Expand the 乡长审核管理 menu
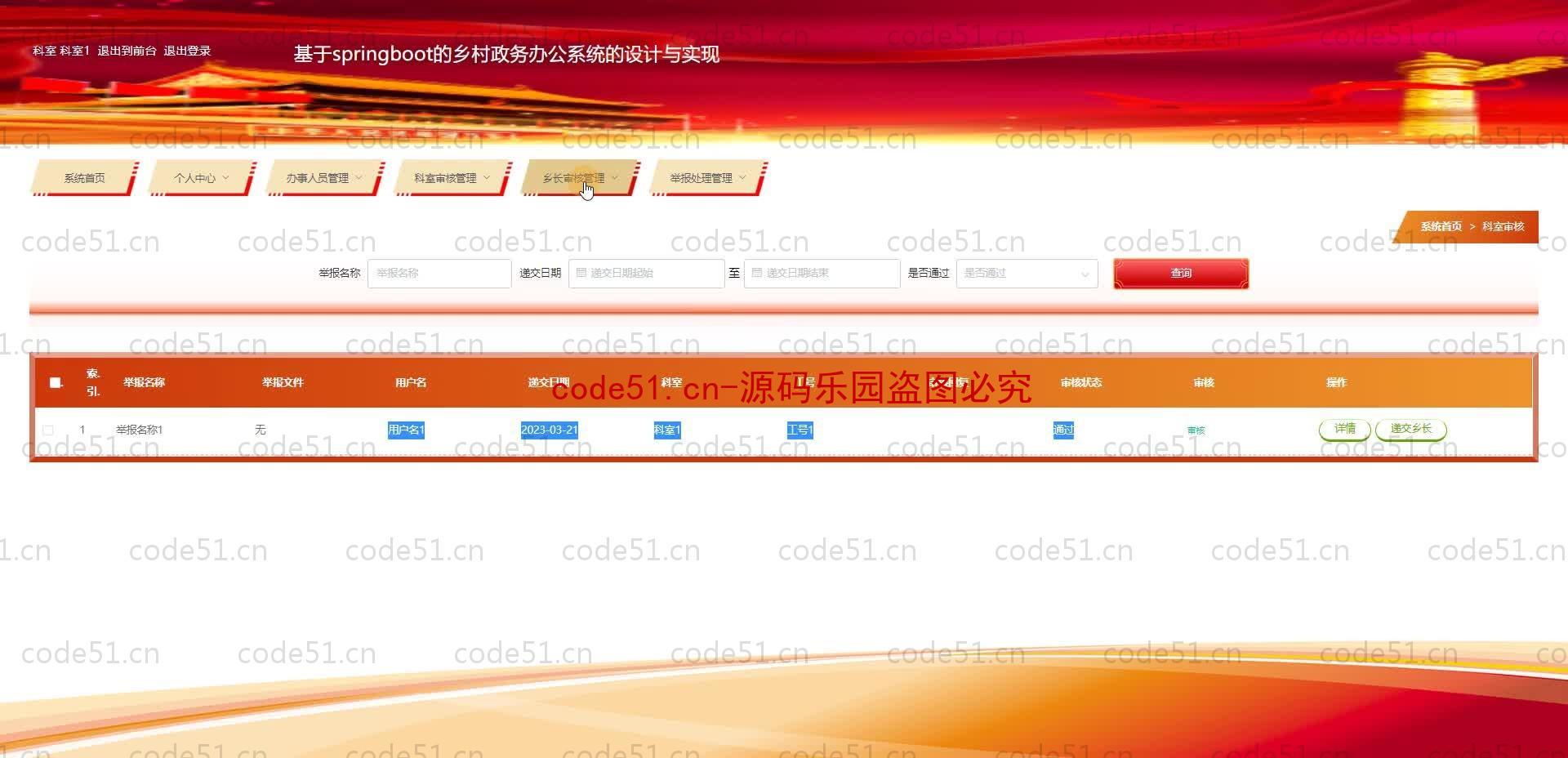Screen dimensions: 1568x758 tap(581, 178)
